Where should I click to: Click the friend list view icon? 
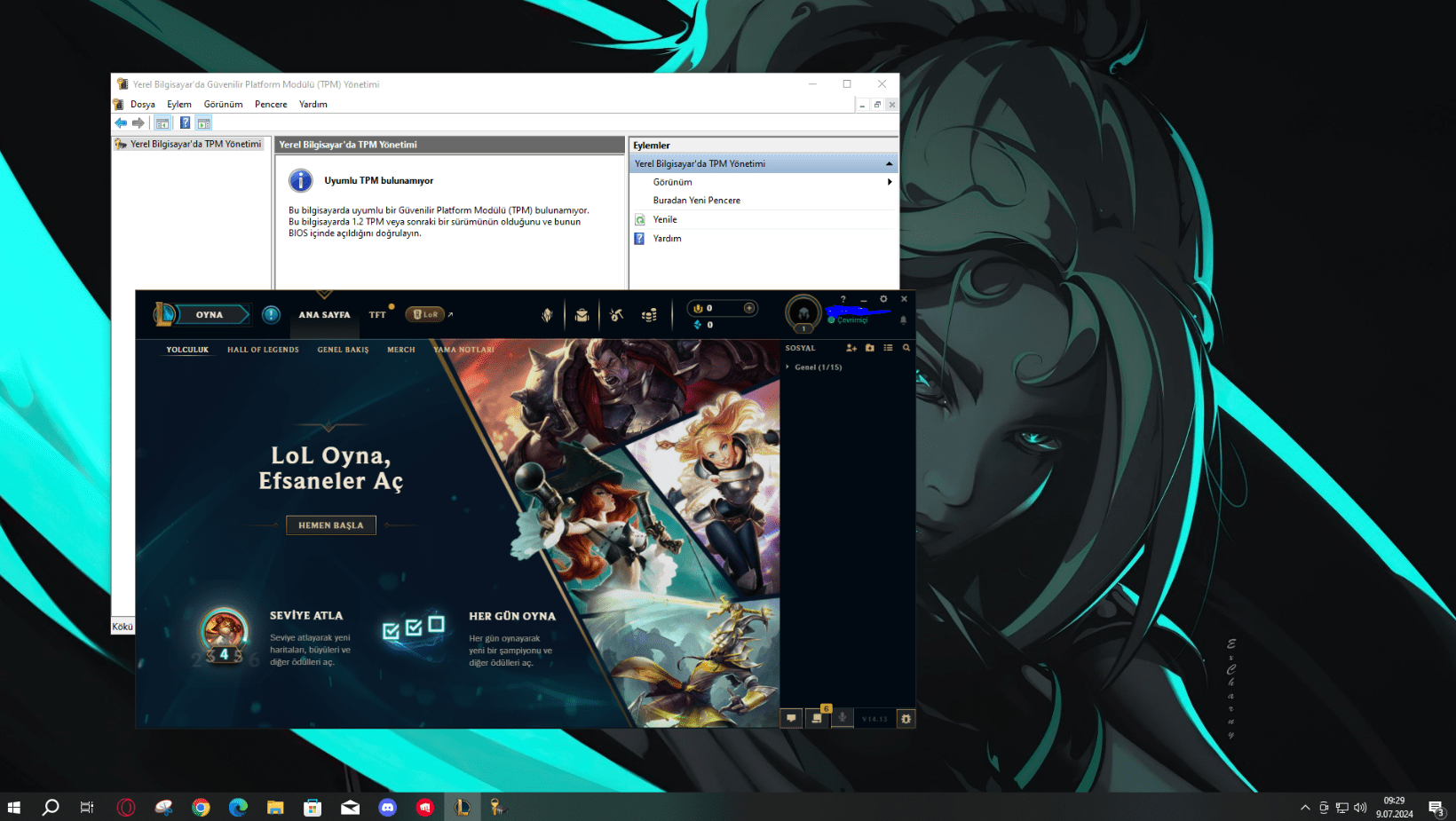(888, 348)
